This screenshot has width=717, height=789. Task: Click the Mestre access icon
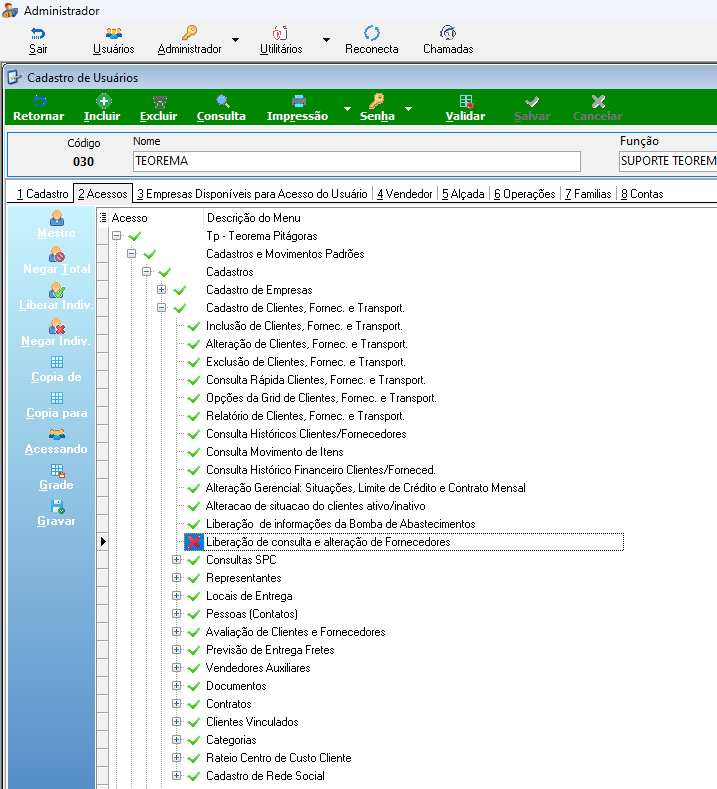tap(56, 218)
